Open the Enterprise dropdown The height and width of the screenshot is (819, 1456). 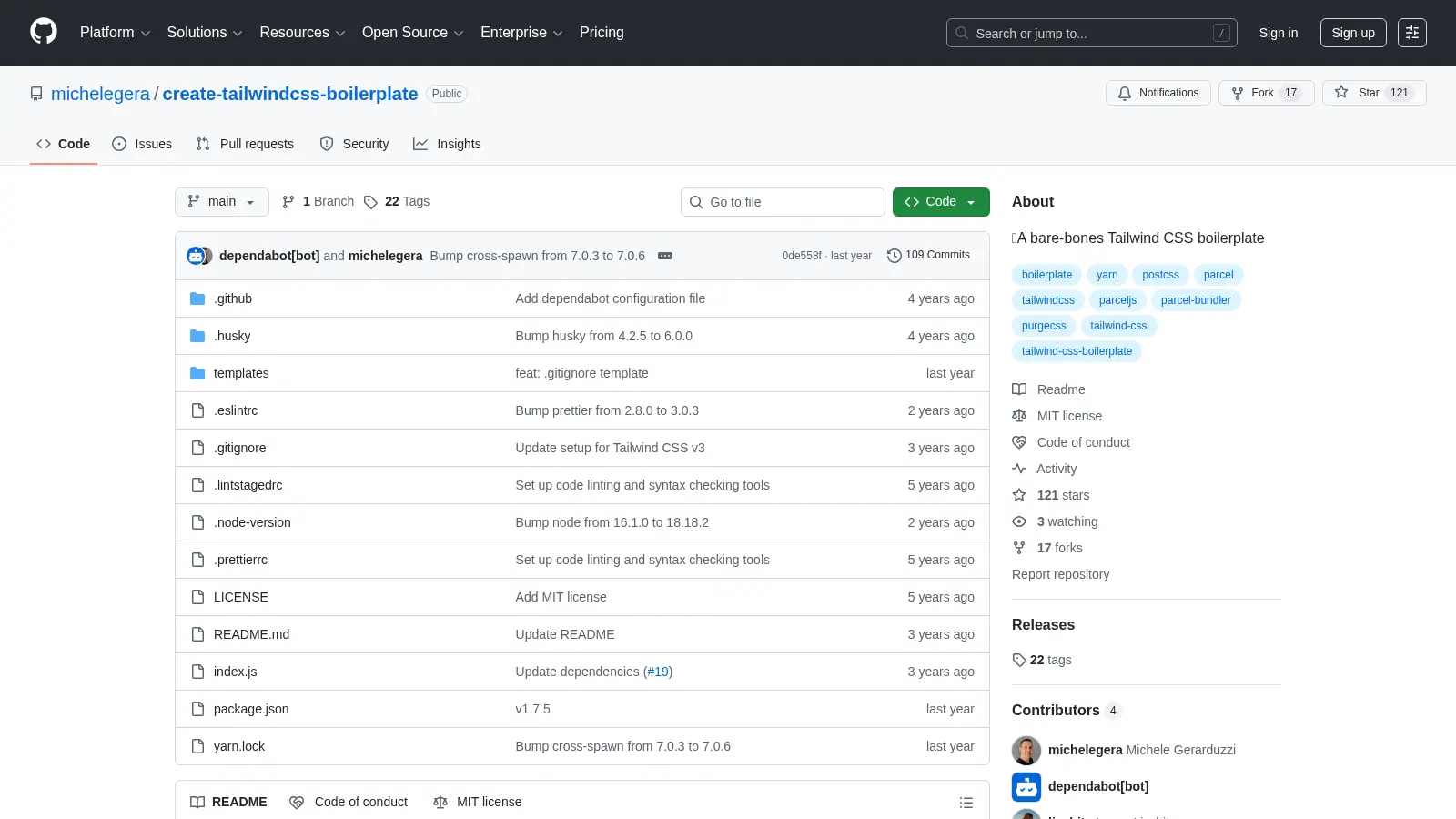(x=521, y=33)
